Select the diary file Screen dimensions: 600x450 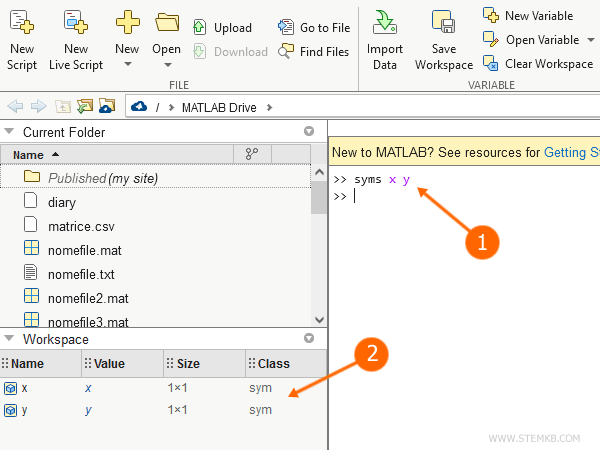[61, 202]
